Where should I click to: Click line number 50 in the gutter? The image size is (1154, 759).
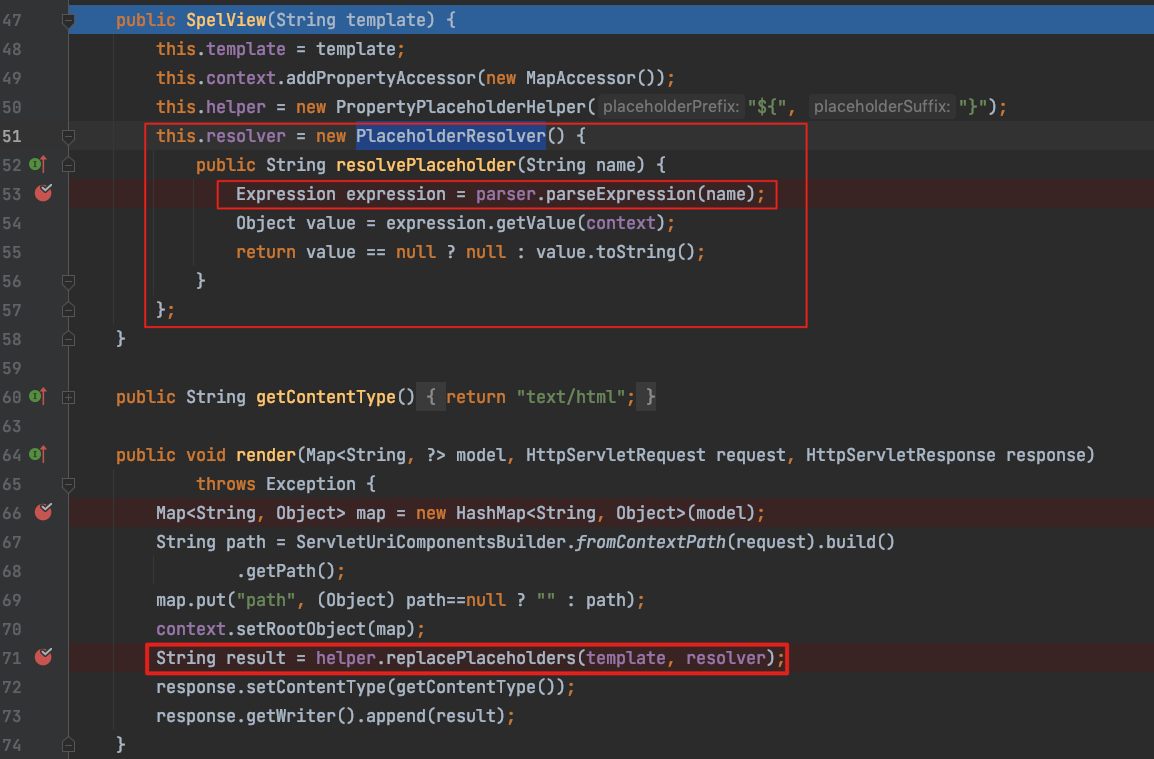[12, 107]
